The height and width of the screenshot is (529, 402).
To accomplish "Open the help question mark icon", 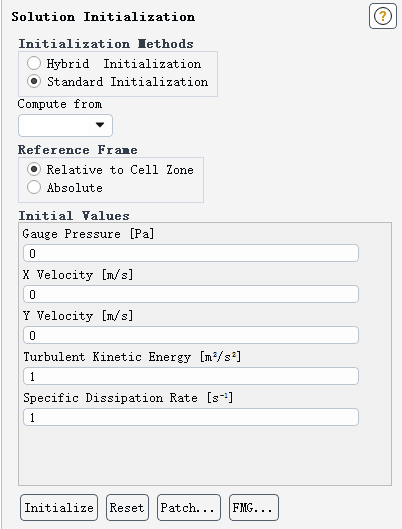I will [x=382, y=16].
